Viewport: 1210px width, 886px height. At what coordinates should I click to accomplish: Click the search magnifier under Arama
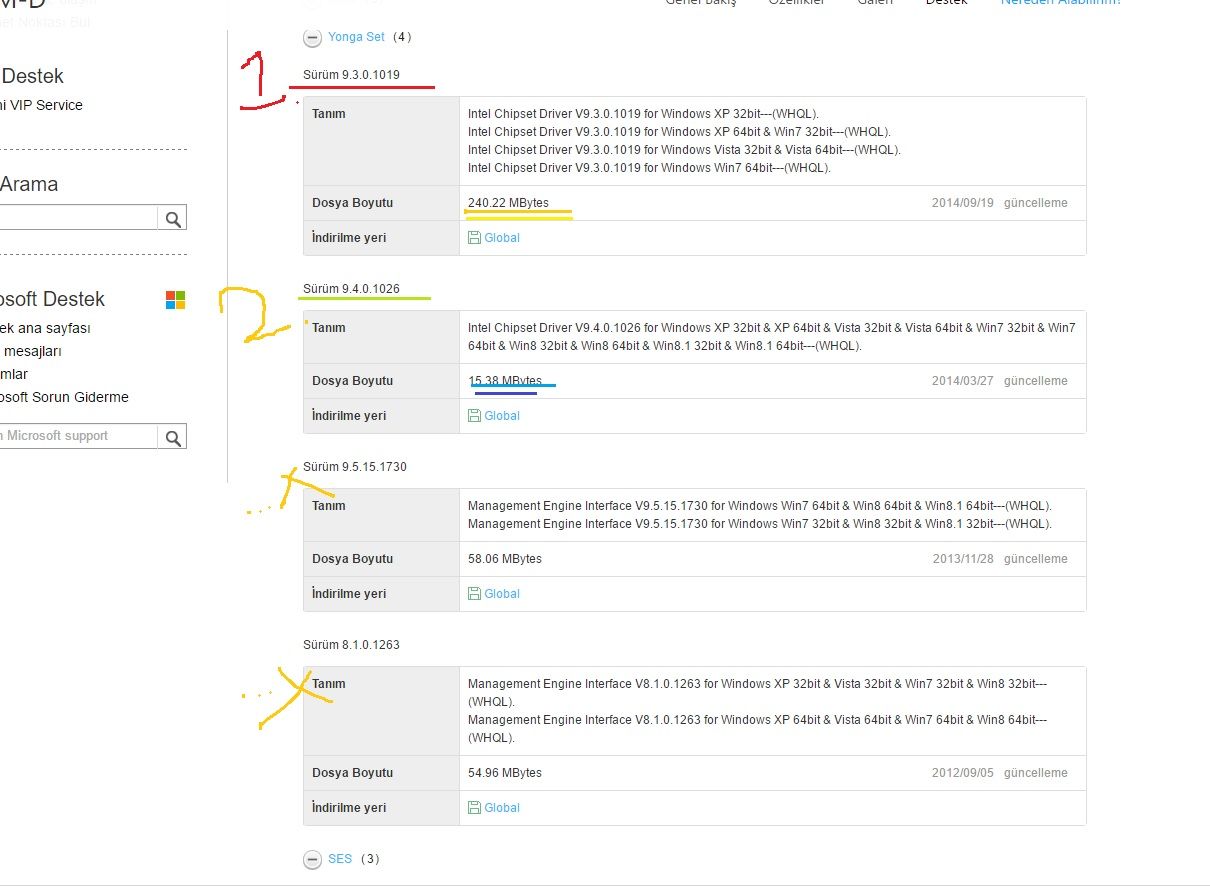pos(173,218)
